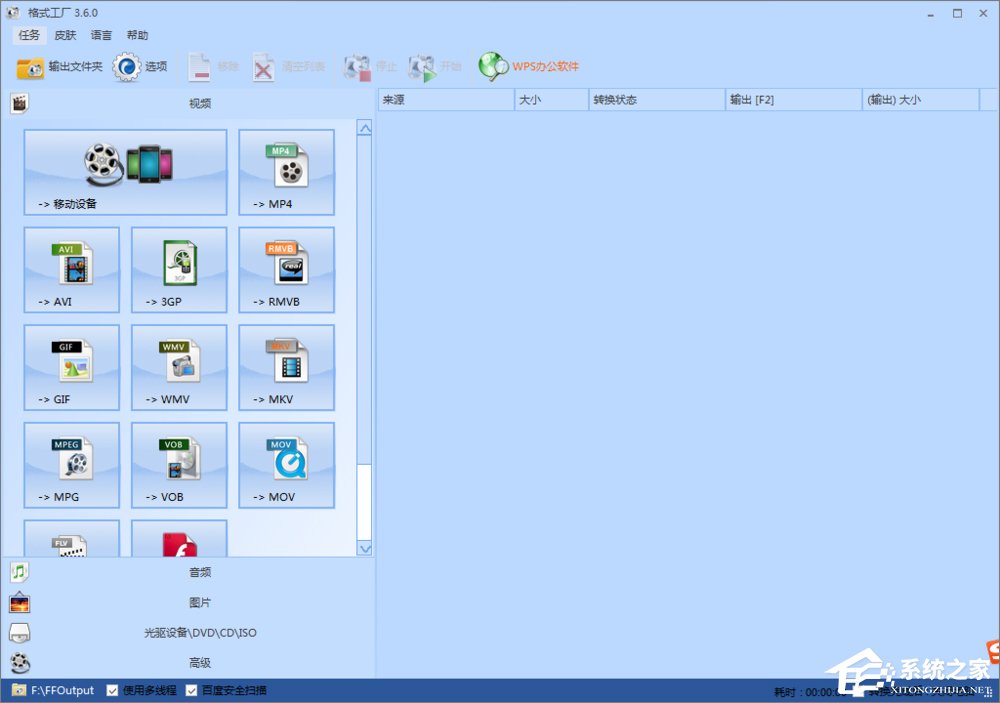This screenshot has height=703, width=1000.
Task: Click the 输出文件夹 toolbar button
Action: point(60,67)
